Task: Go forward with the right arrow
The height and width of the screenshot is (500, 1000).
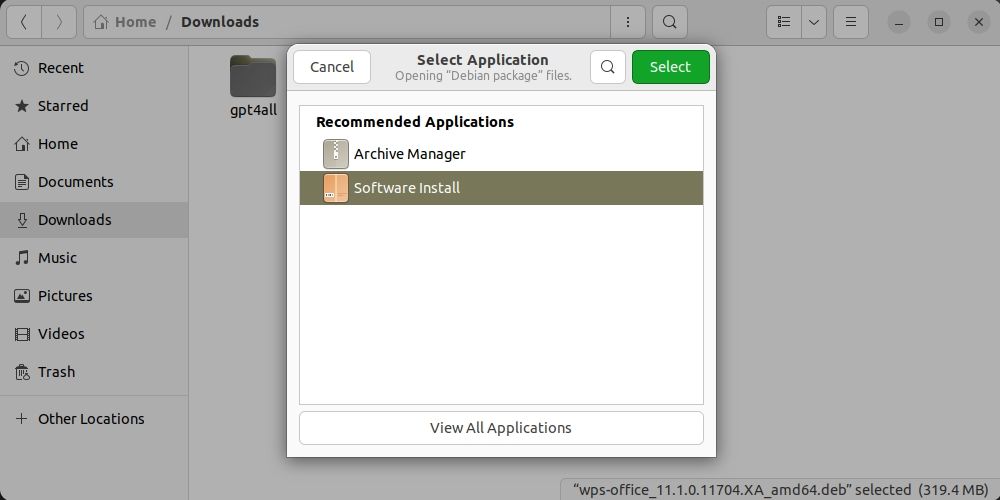Action: coord(59,21)
